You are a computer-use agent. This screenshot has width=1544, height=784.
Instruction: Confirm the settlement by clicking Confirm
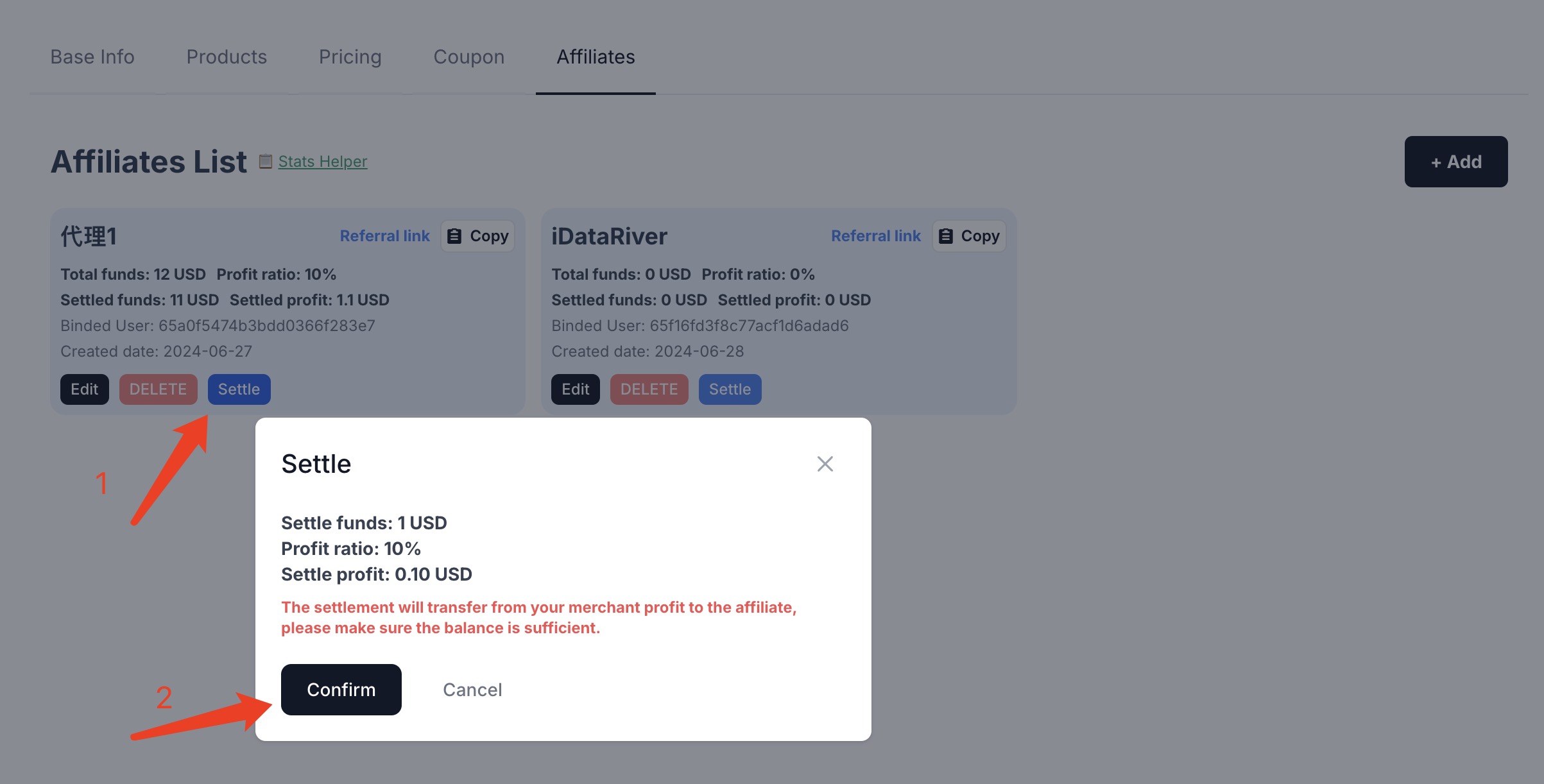tap(340, 689)
